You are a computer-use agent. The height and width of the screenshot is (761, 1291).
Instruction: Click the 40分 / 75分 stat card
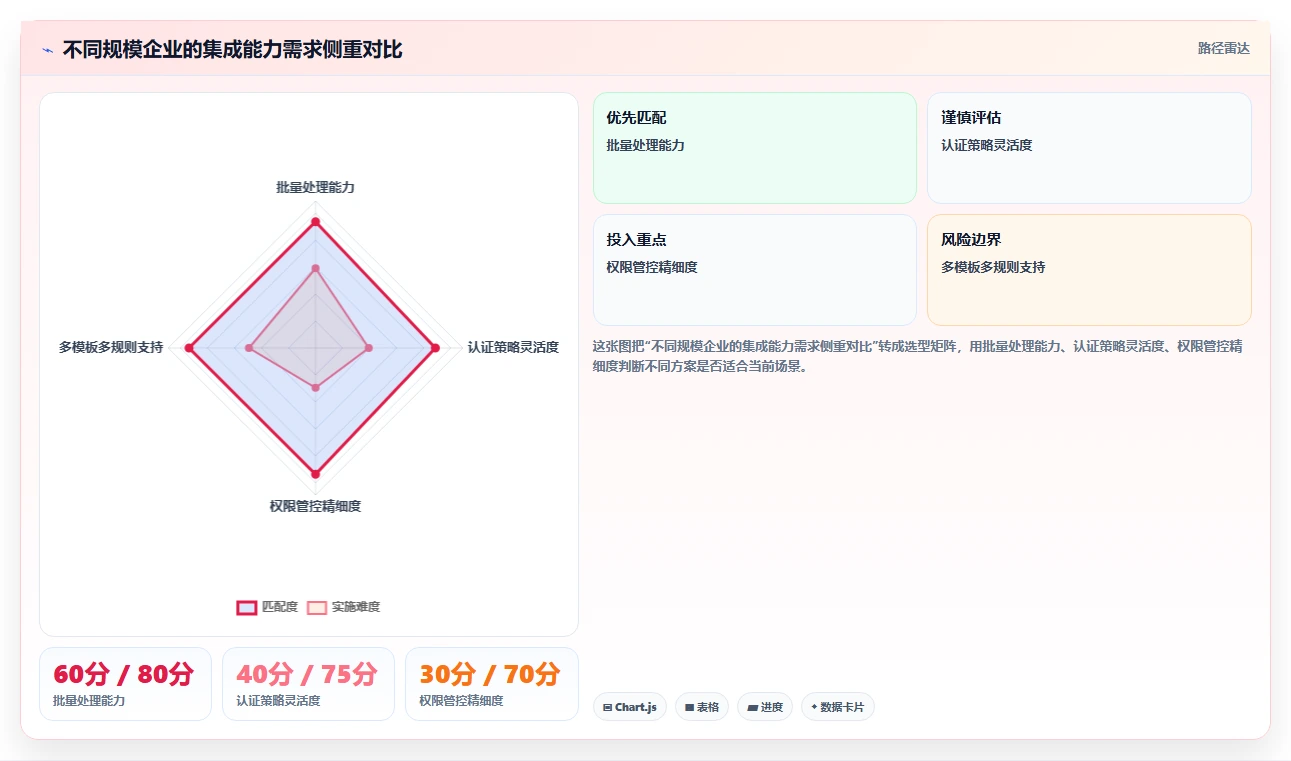pyautogui.click(x=308, y=684)
